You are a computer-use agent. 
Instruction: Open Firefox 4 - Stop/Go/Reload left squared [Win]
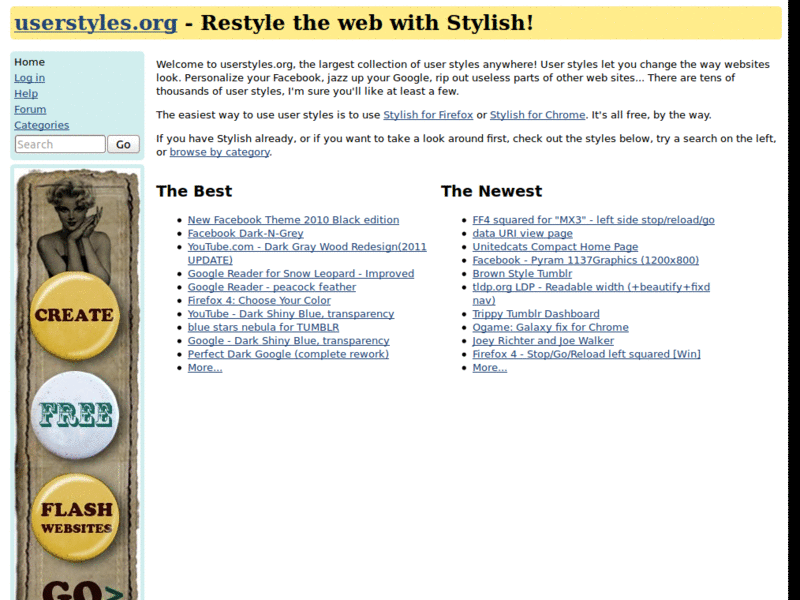pyautogui.click(x=586, y=354)
